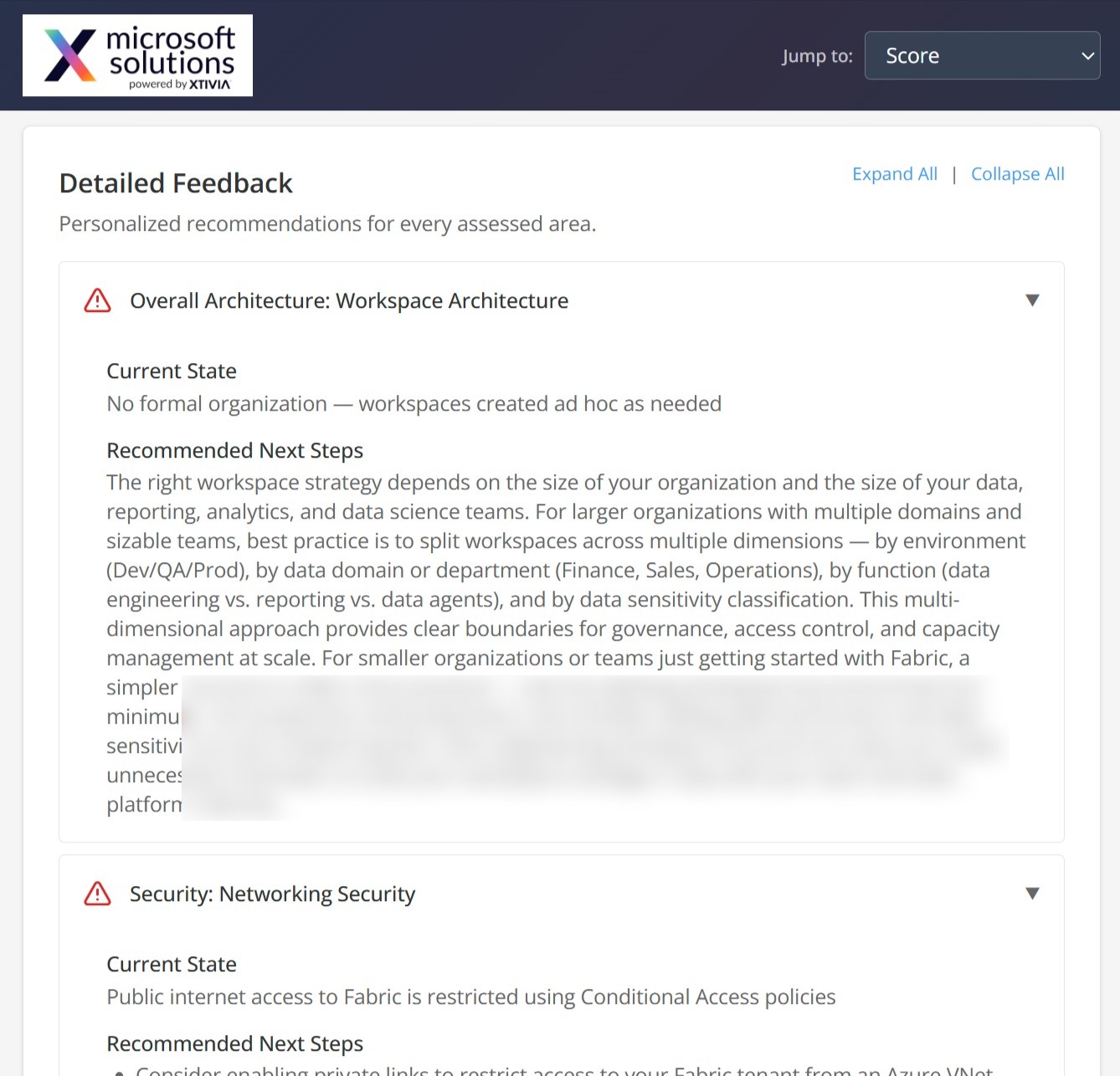Click the 'Collapse All' link

[1017, 174]
